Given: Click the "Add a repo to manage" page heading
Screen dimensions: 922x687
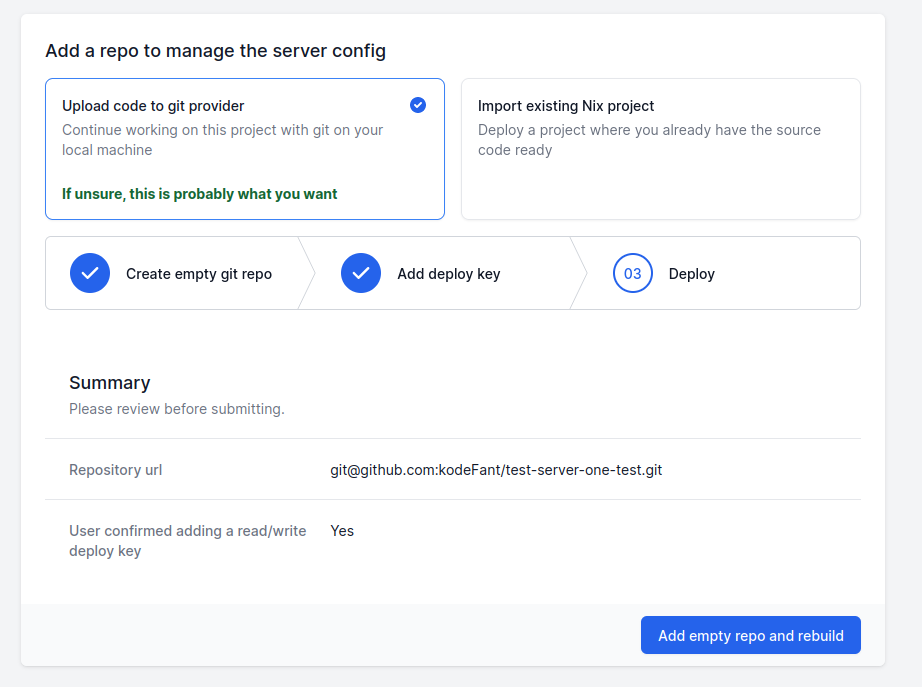Looking at the screenshot, I should coord(215,51).
